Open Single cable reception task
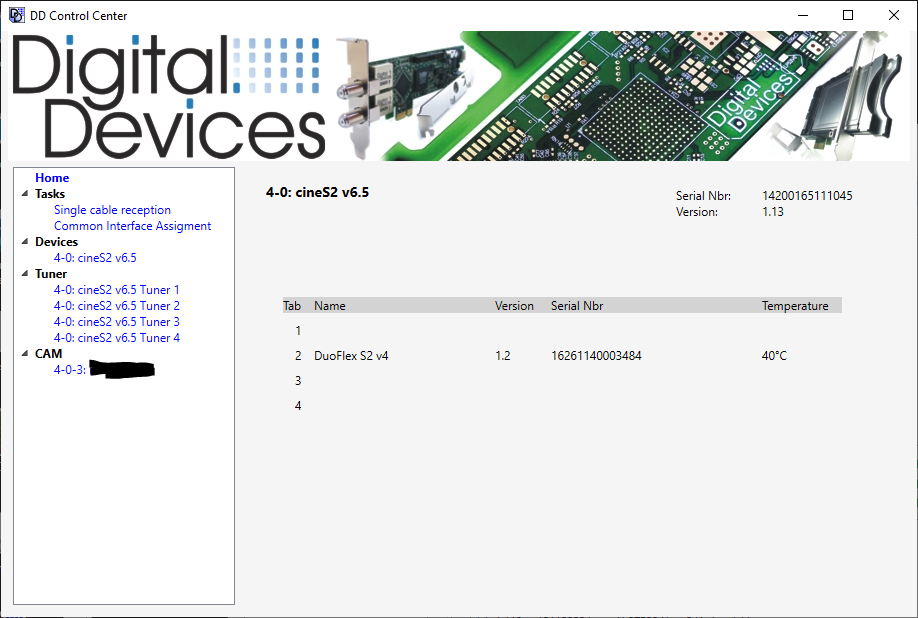 (112, 210)
